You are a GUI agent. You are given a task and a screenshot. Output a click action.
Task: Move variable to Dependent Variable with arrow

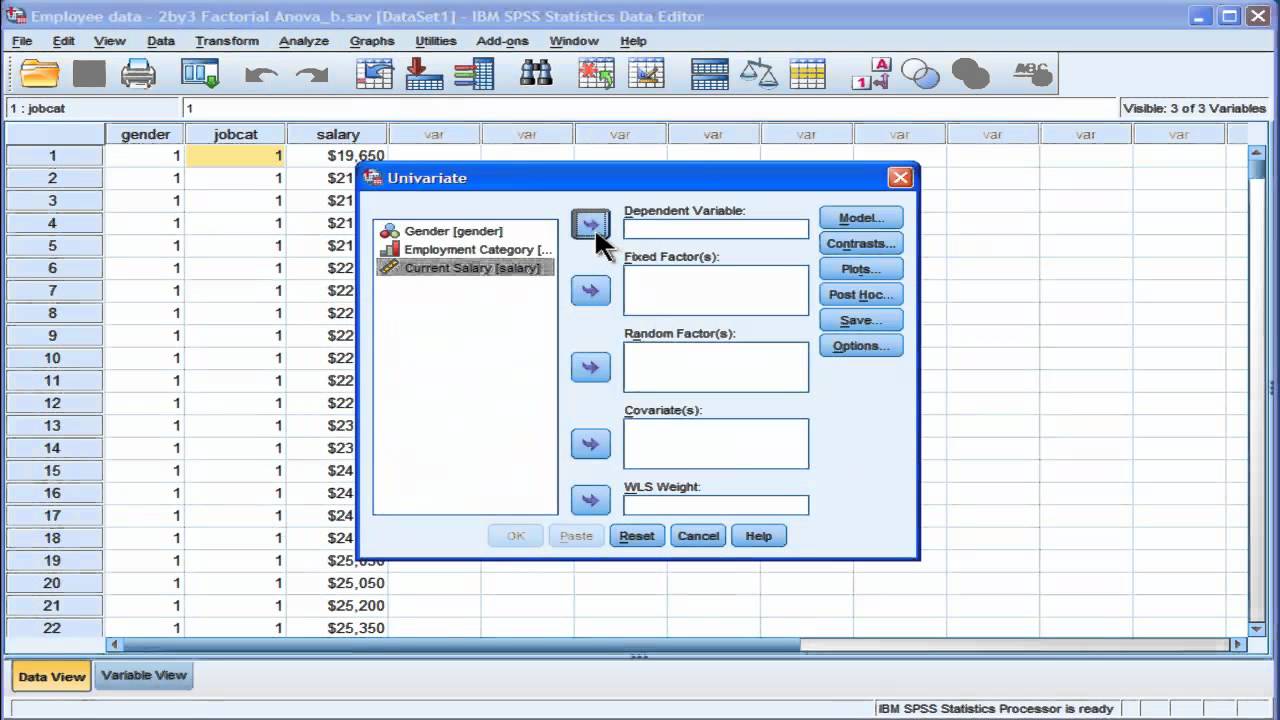click(x=591, y=224)
